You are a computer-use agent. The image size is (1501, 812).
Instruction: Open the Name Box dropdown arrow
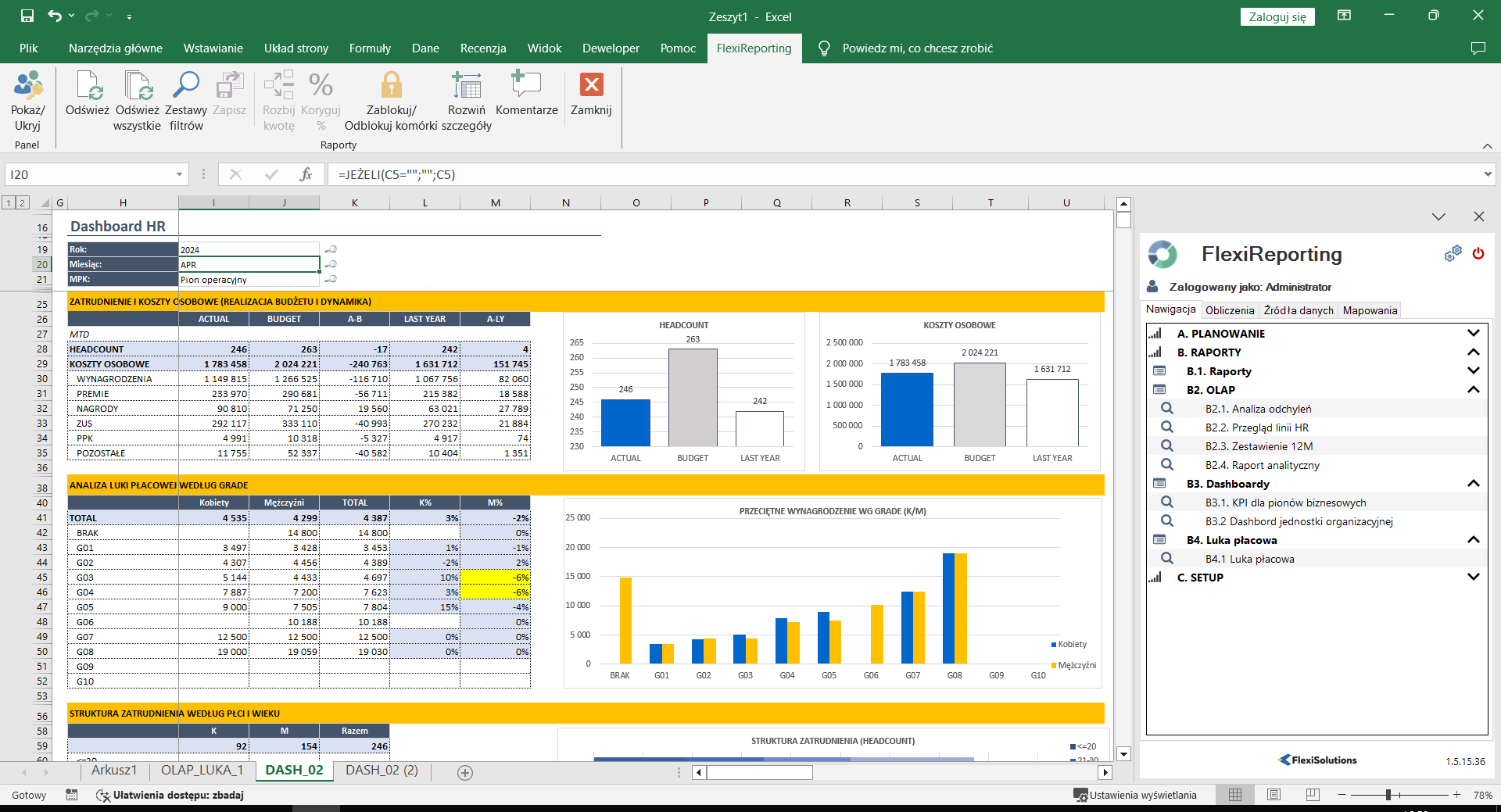pos(179,174)
